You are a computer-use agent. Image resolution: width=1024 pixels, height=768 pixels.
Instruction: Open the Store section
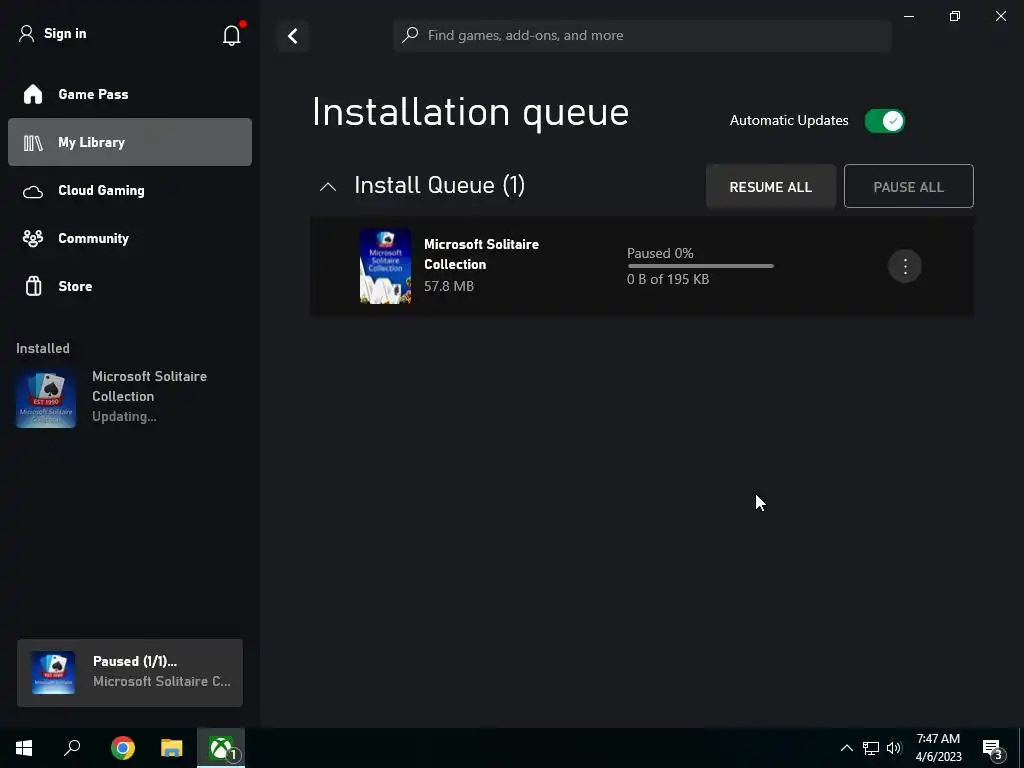[130, 286]
